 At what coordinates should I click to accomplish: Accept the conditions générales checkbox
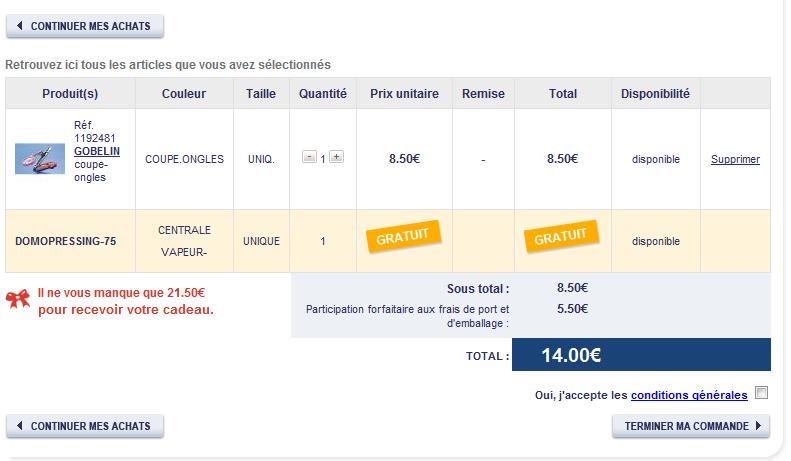pyautogui.click(x=762, y=394)
